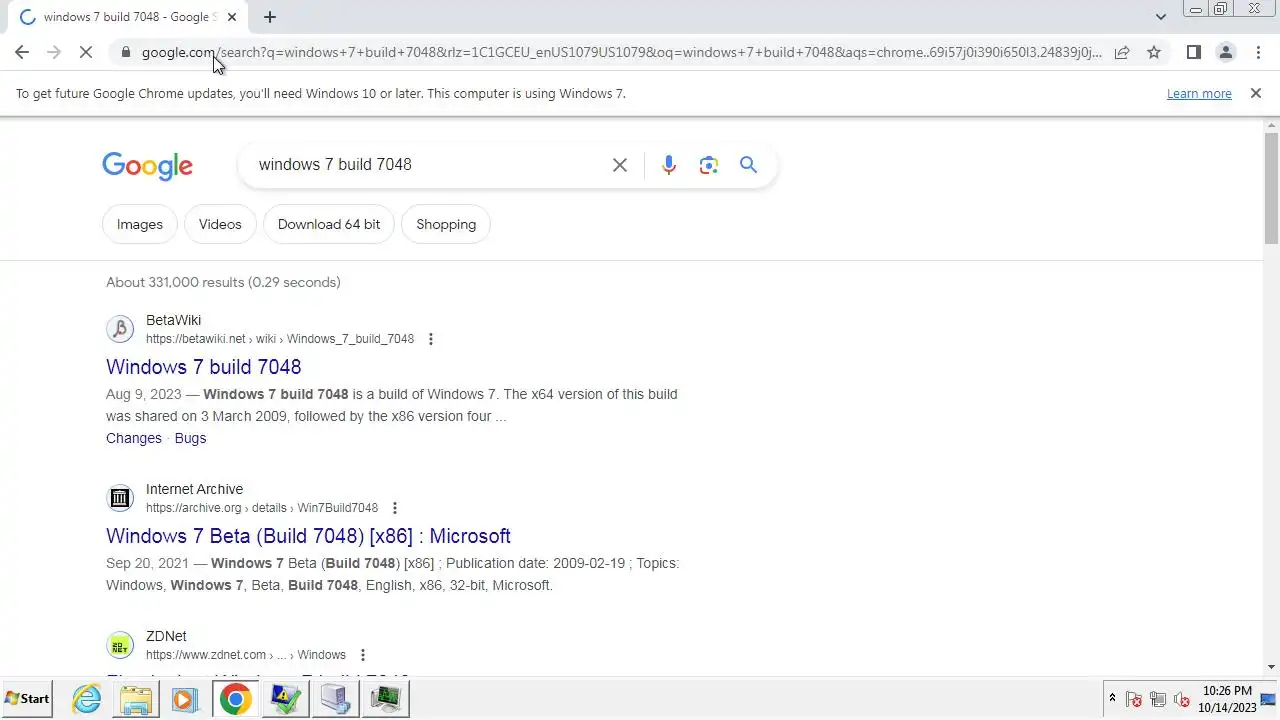Click the ZDNet favicon
This screenshot has width=1280, height=720.
click(120, 645)
